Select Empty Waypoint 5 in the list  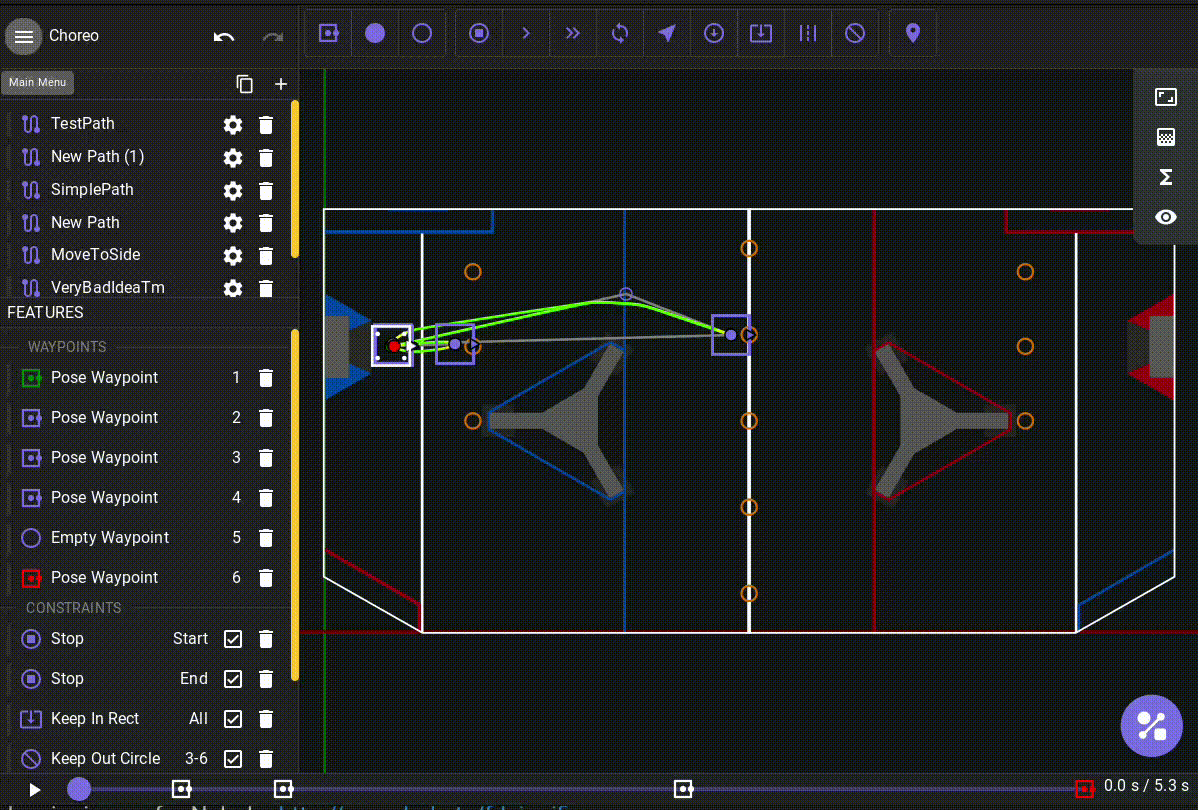tap(145, 538)
